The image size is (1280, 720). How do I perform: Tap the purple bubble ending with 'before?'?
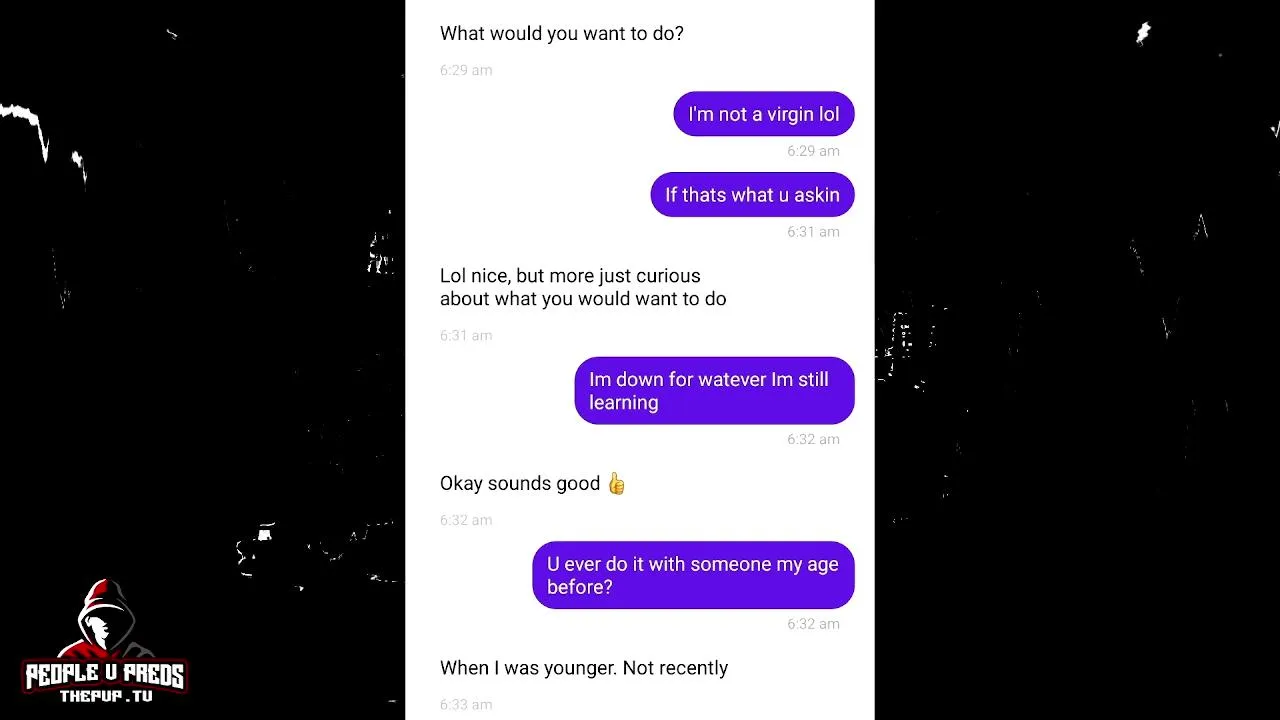coord(693,575)
